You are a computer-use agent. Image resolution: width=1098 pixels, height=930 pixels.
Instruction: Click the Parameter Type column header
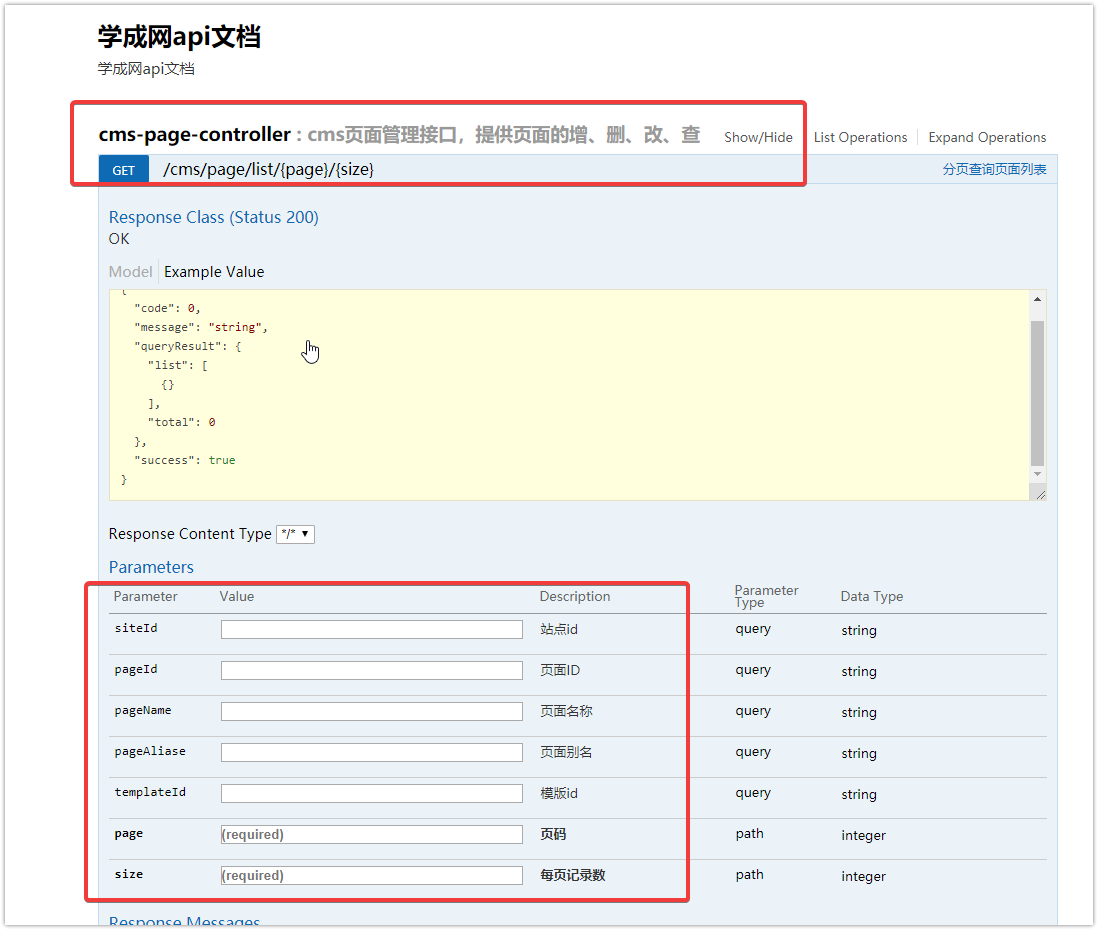pyautogui.click(x=766, y=596)
